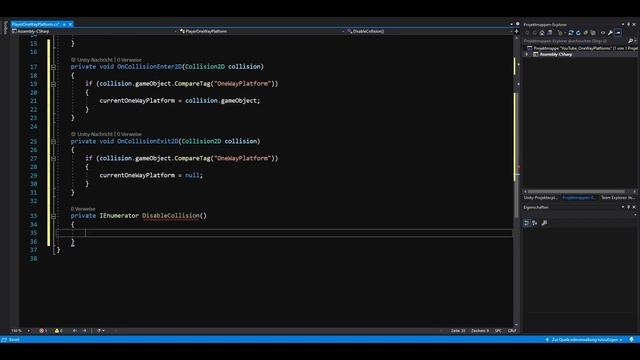640x360 pixels.
Task: Click the categorized view icon in Eigenschaften
Action: click(527, 223)
